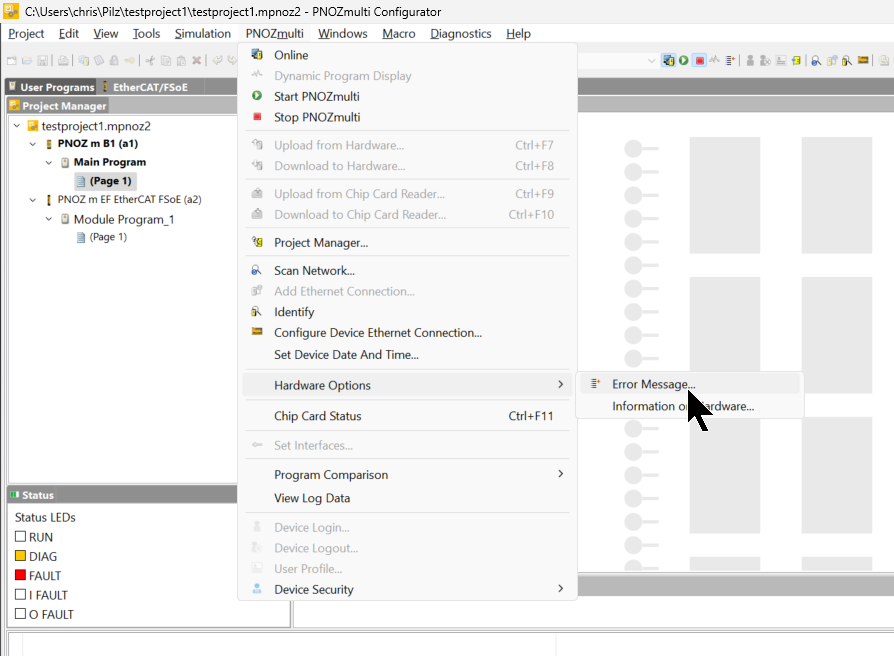The width and height of the screenshot is (894, 656).
Task: Click the Identify device toolbar icon
Action: (x=847, y=60)
